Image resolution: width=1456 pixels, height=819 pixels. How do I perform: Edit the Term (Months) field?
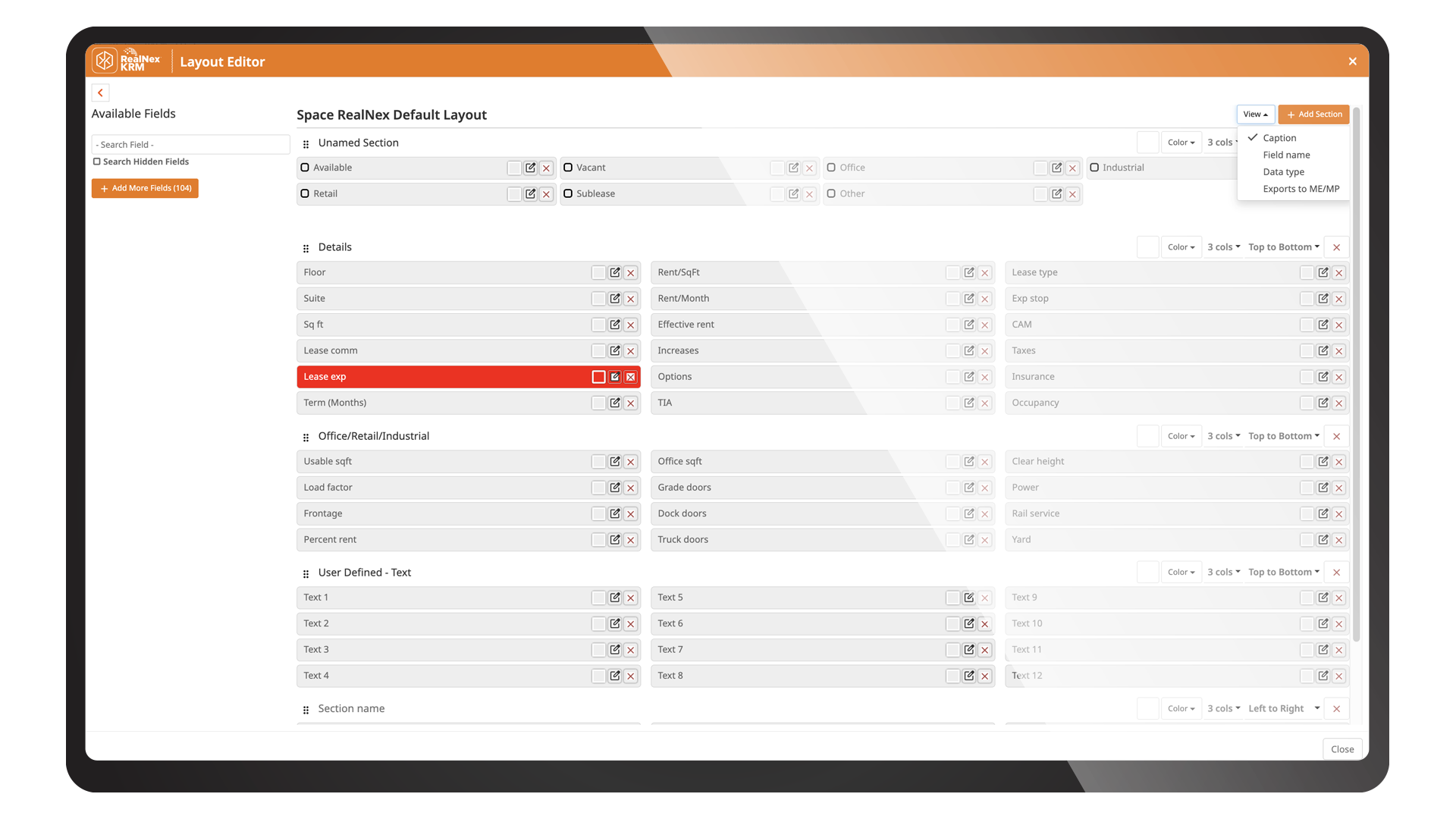click(x=615, y=403)
